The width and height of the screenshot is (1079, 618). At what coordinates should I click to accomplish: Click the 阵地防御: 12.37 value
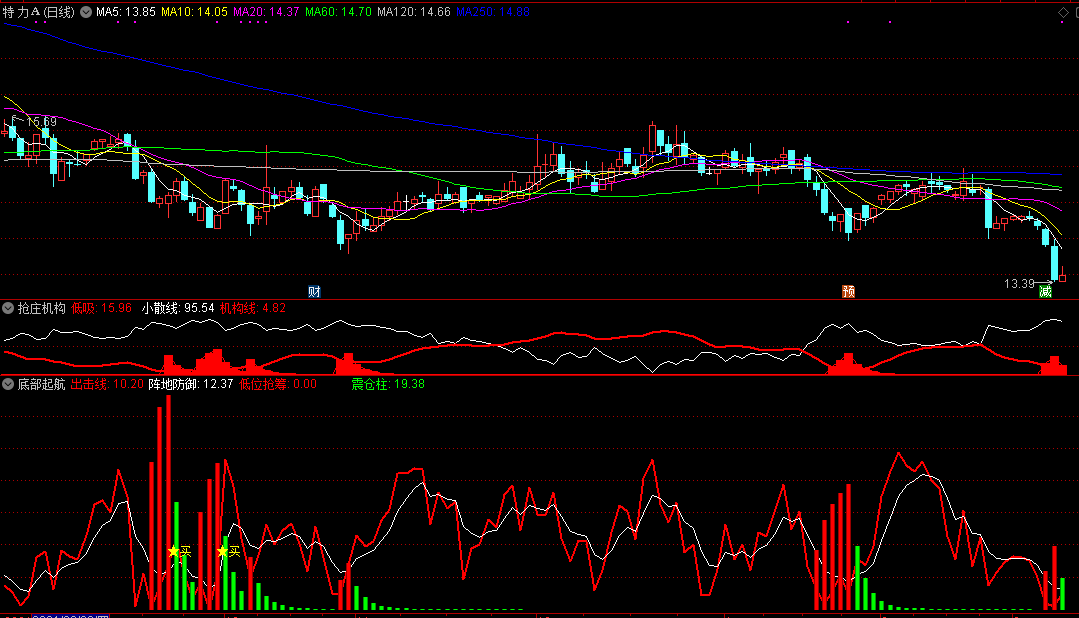tap(191, 384)
